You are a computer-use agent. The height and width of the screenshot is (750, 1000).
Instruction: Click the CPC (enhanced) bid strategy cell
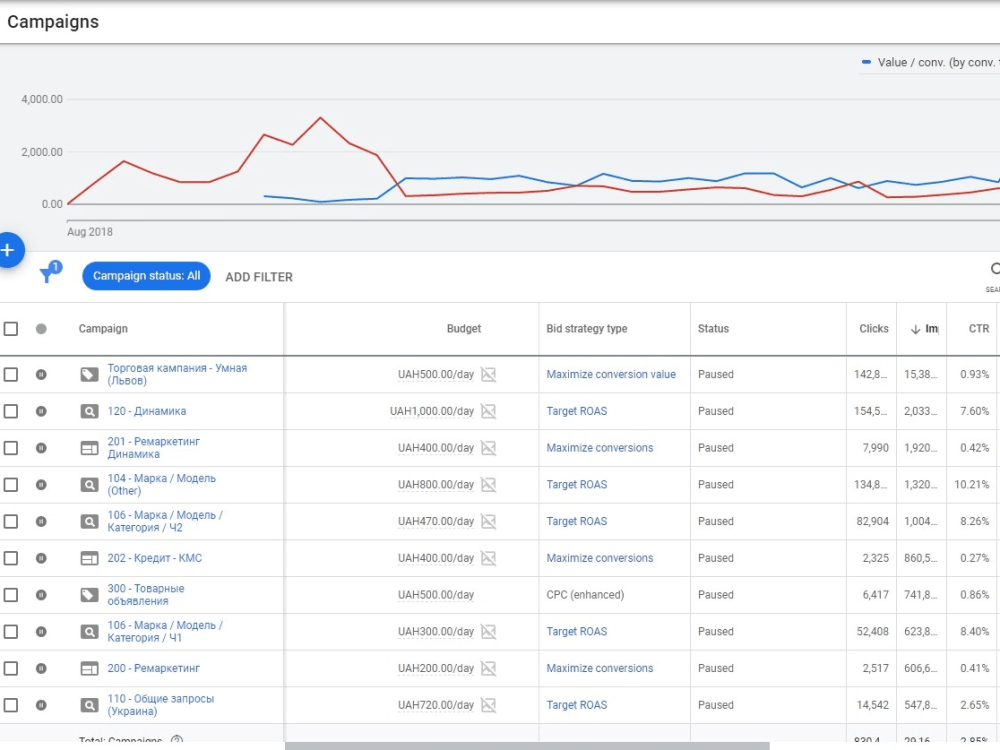[585, 595]
